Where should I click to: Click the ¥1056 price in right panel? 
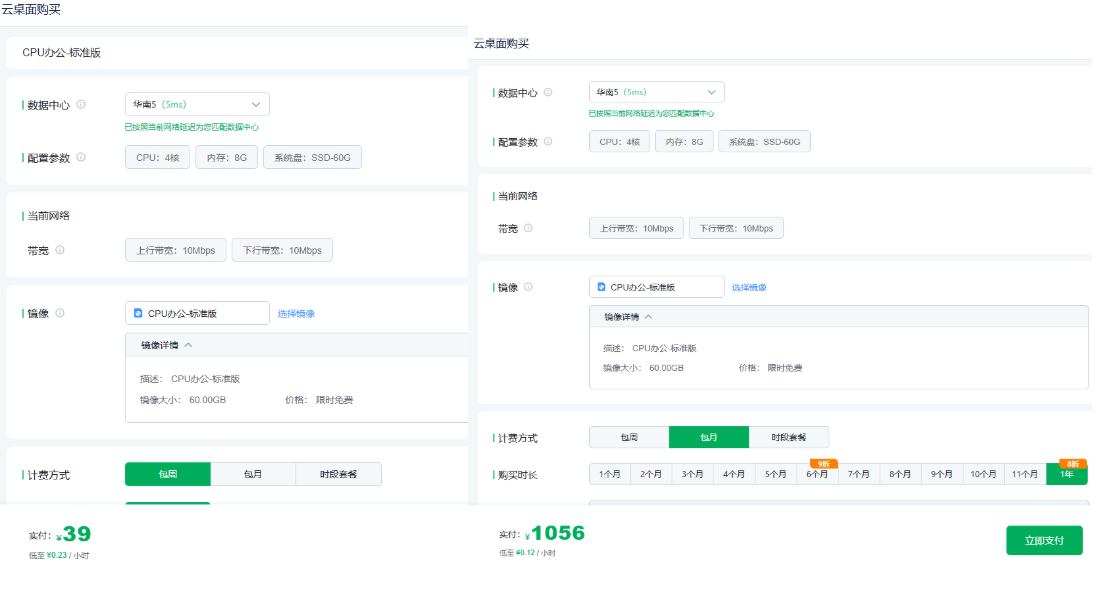(554, 533)
